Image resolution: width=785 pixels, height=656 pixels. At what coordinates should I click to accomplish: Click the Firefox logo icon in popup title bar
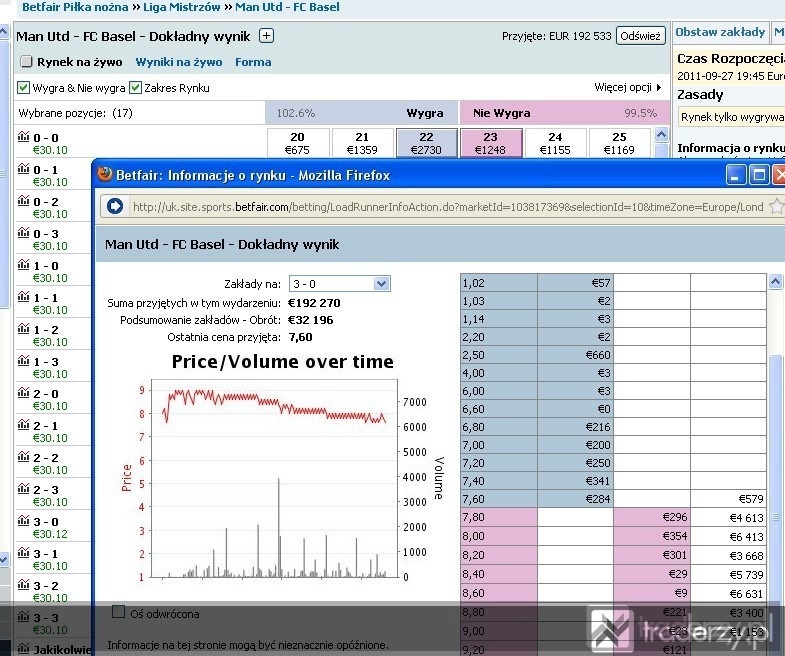tap(105, 174)
